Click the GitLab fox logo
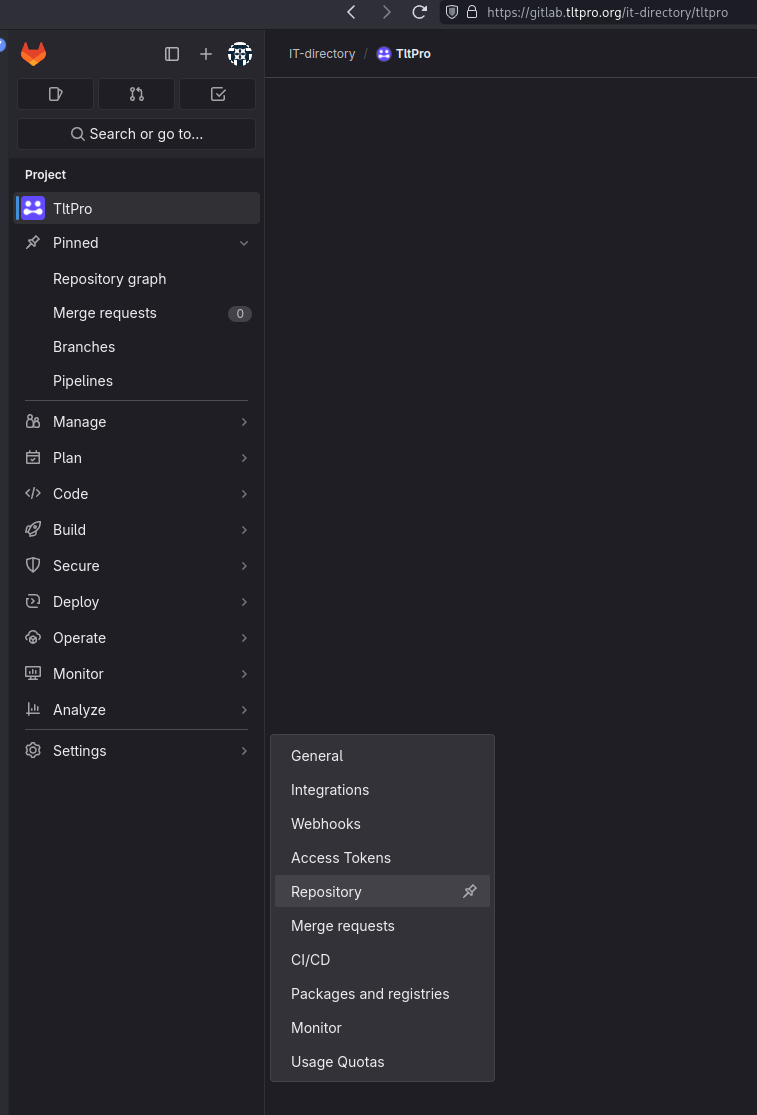The image size is (757, 1115). 34,54
